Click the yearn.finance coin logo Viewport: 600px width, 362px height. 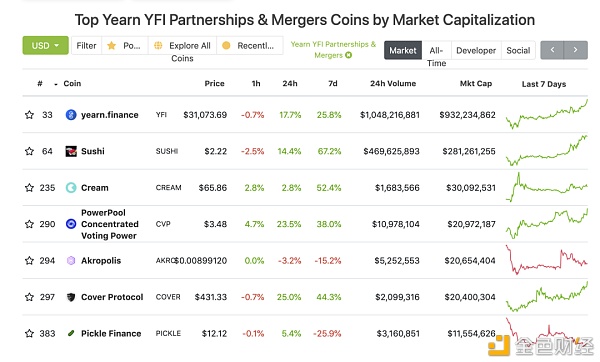(71, 115)
